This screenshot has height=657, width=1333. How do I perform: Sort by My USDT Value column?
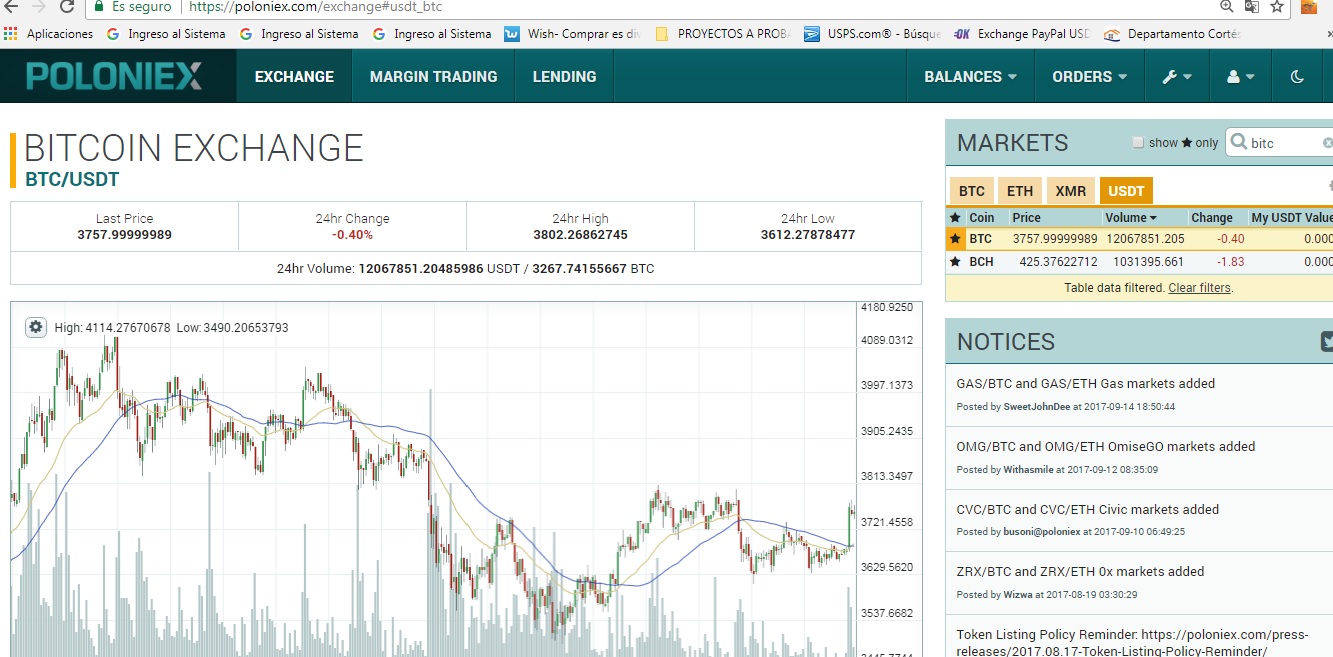[1290, 217]
